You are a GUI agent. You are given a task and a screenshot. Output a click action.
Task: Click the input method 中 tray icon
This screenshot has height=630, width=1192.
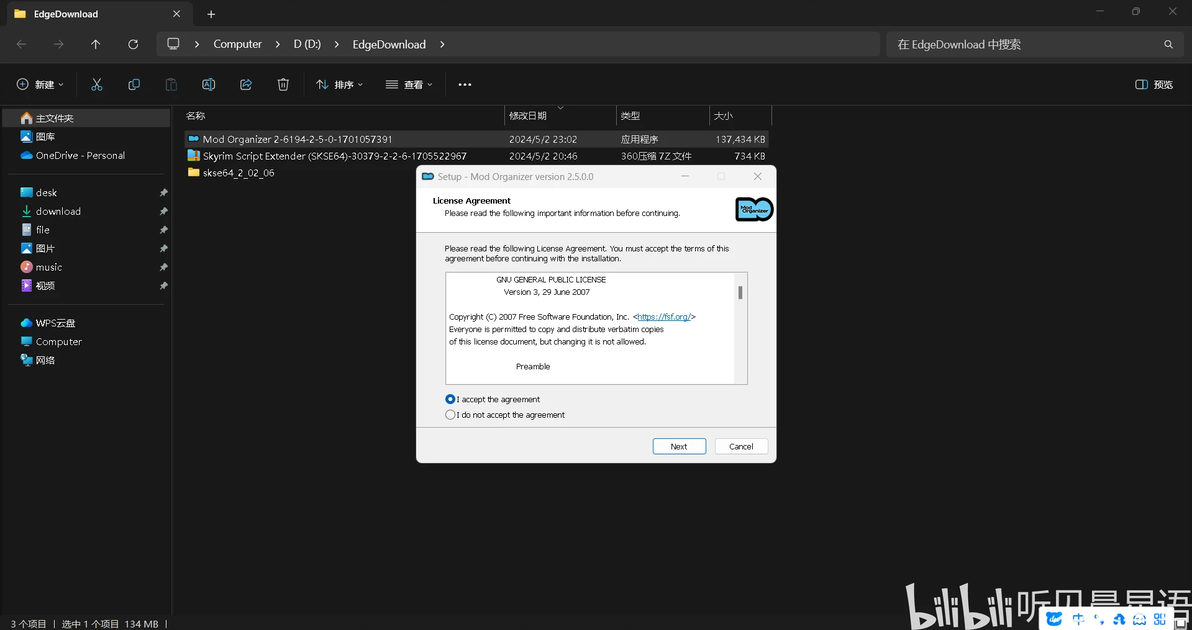[x=1078, y=619]
